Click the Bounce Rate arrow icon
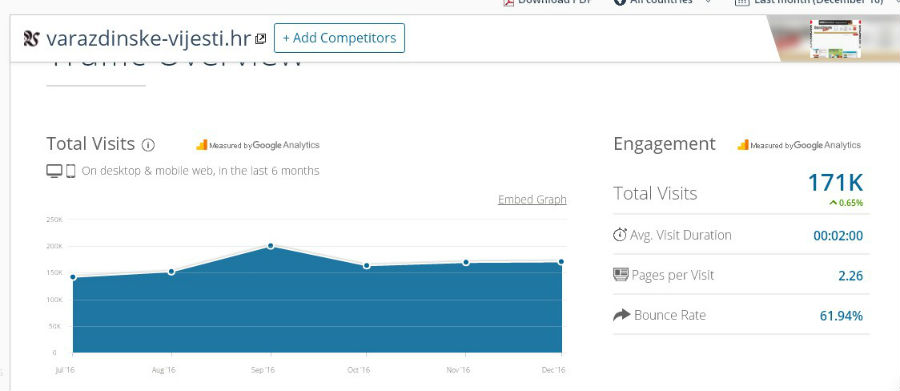 coord(622,315)
